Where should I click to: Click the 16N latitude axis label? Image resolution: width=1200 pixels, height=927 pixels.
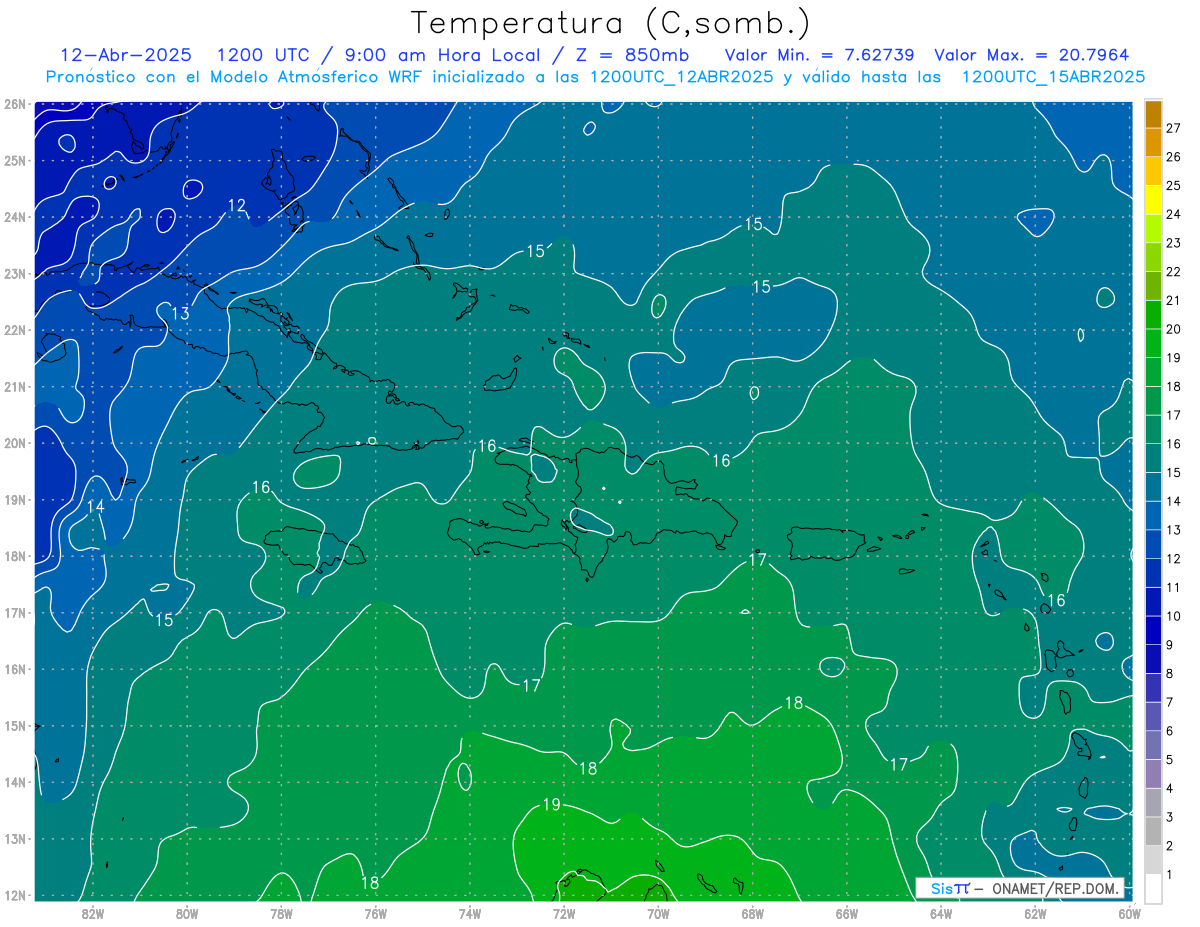(14, 669)
